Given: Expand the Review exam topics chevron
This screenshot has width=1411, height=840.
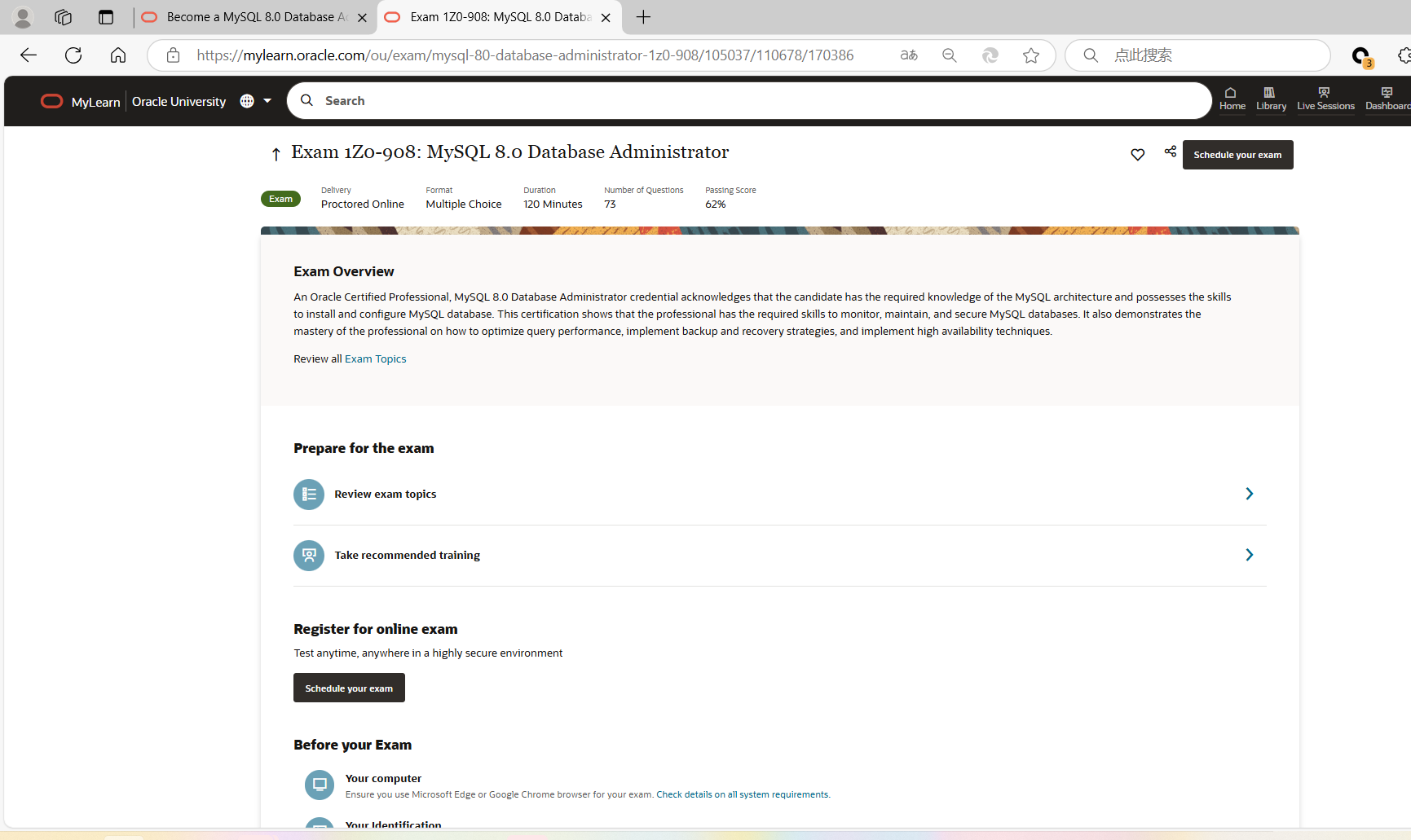Looking at the screenshot, I should (1249, 494).
